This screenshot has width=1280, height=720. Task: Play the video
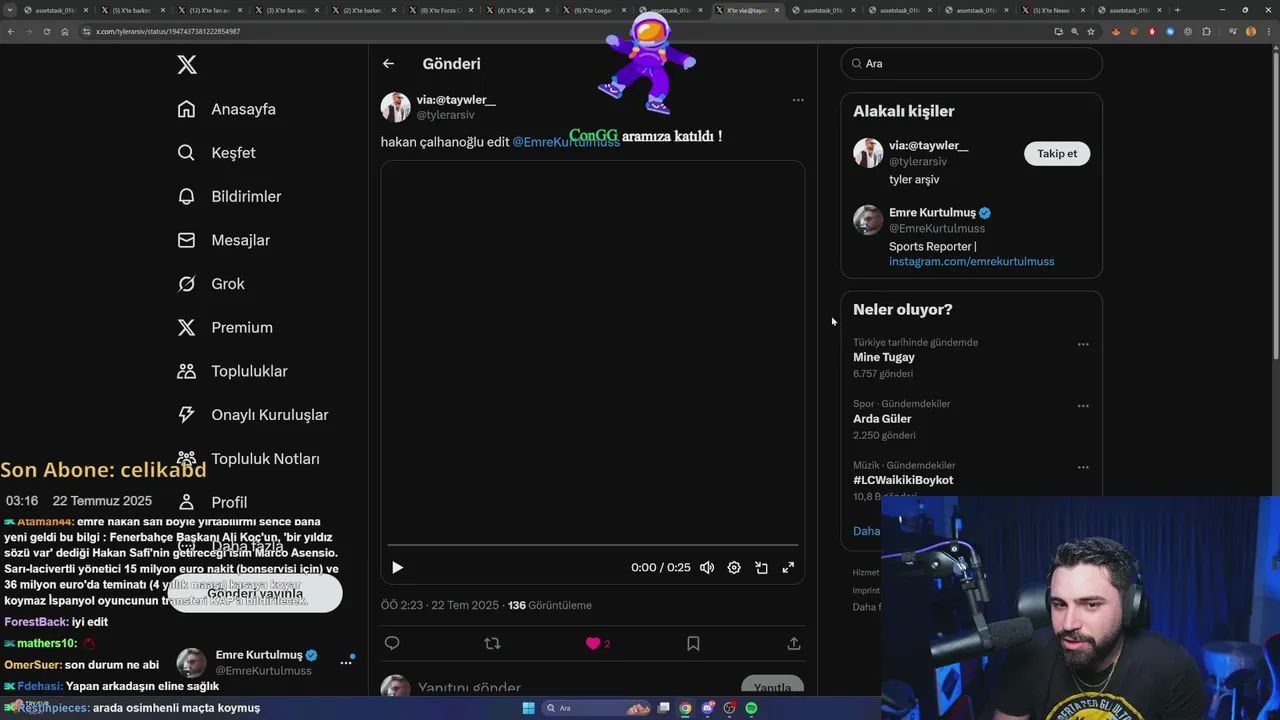pyautogui.click(x=397, y=567)
